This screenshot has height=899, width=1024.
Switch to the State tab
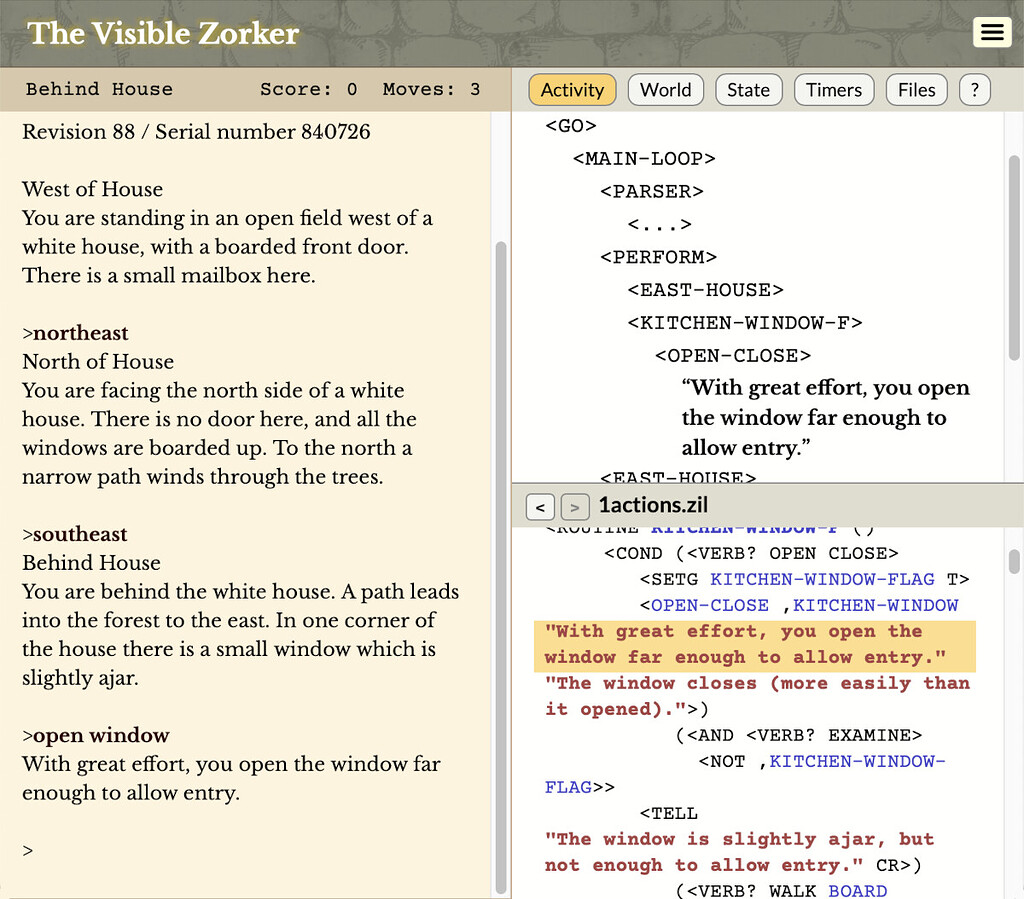click(748, 89)
